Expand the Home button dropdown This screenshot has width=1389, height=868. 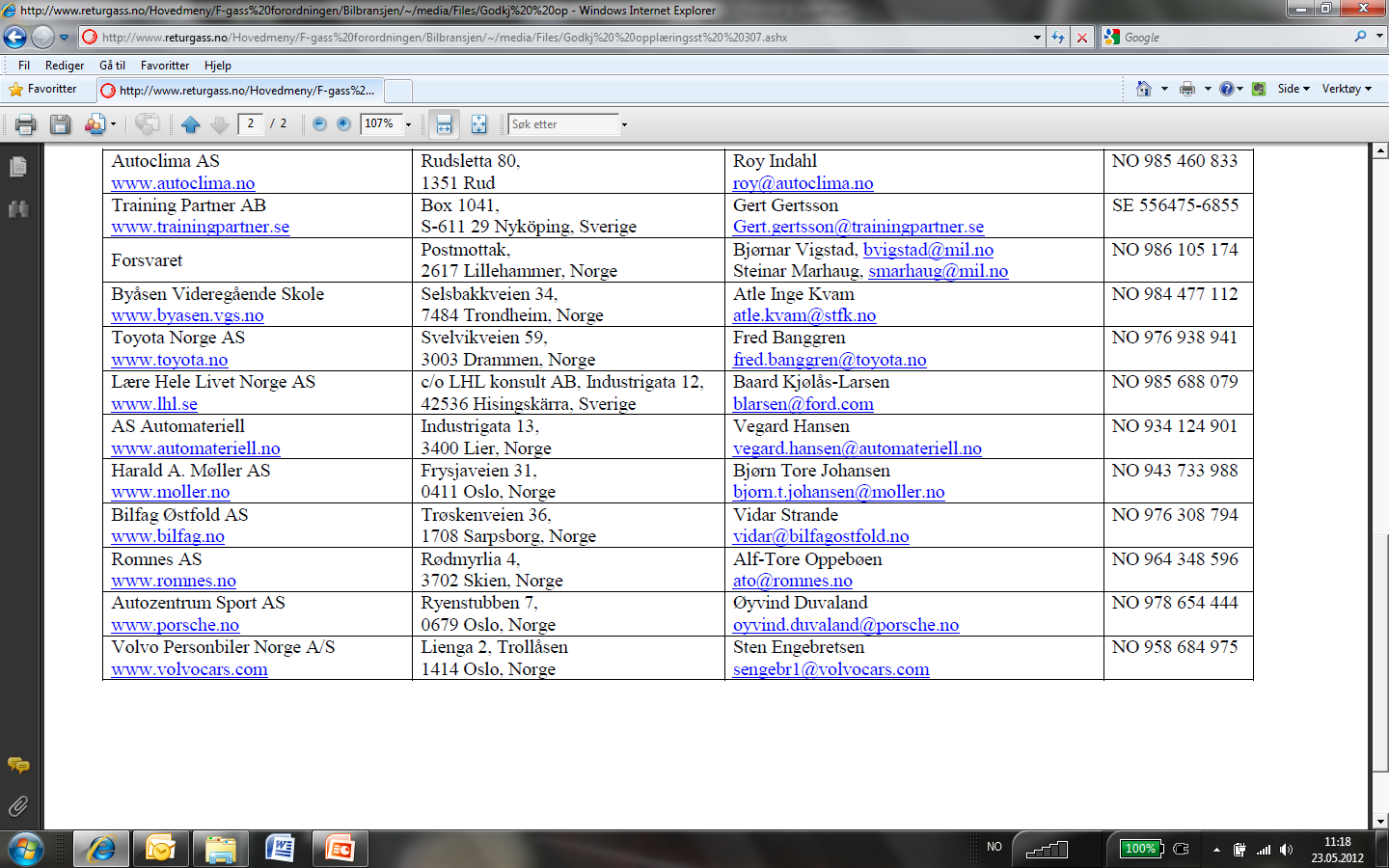[x=1164, y=89]
